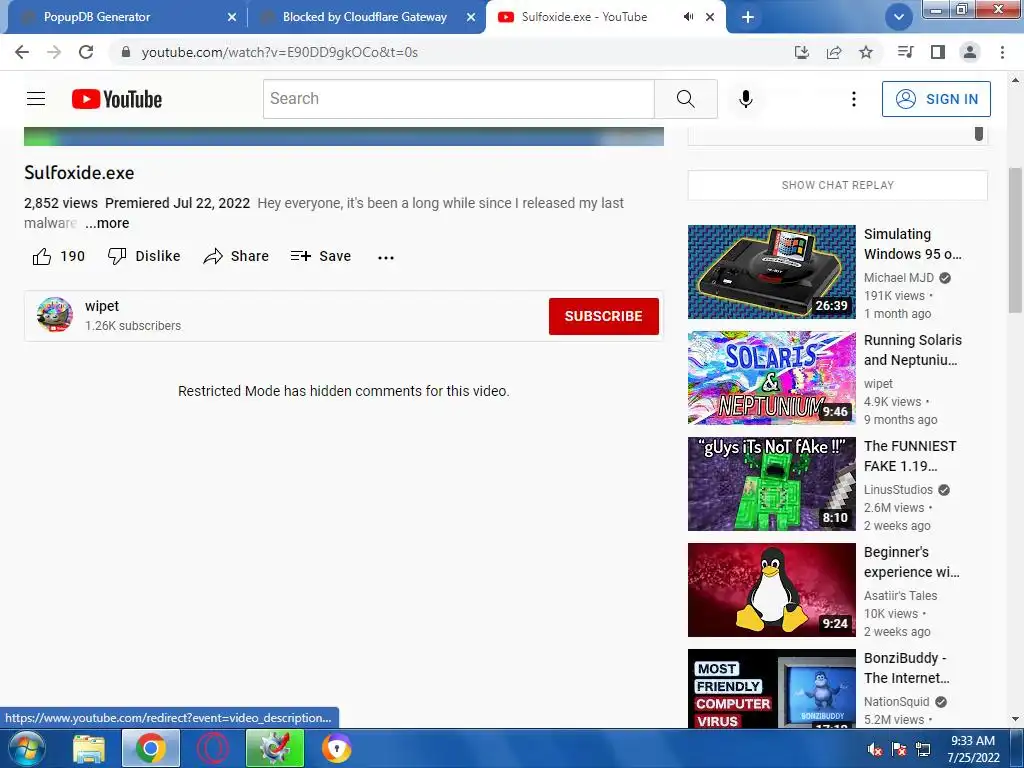Open media controls in Chrome toolbar
Viewport: 1024px width, 768px height.
[905, 52]
